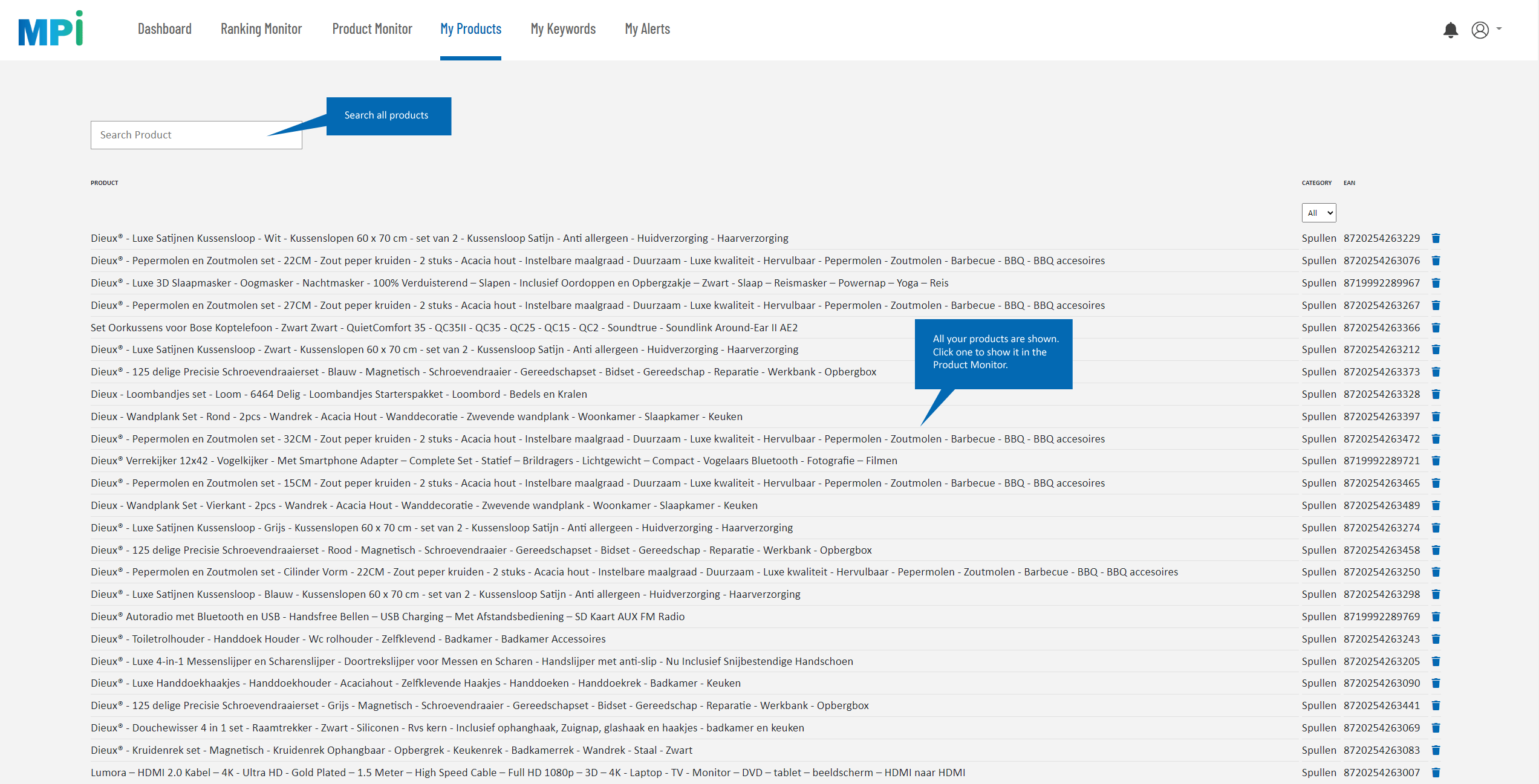Screen dimensions: 1539x784
Task: Open the Schroevendraaierset Rood product
Action: tap(481, 550)
